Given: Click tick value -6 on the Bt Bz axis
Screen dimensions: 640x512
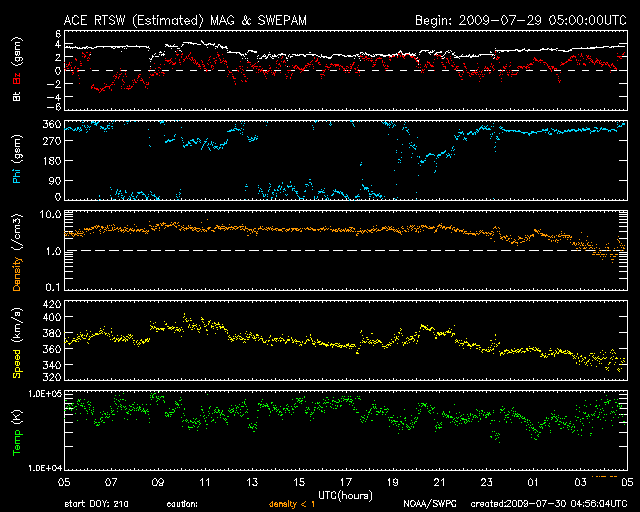Looking at the screenshot, I should click(x=54, y=107).
